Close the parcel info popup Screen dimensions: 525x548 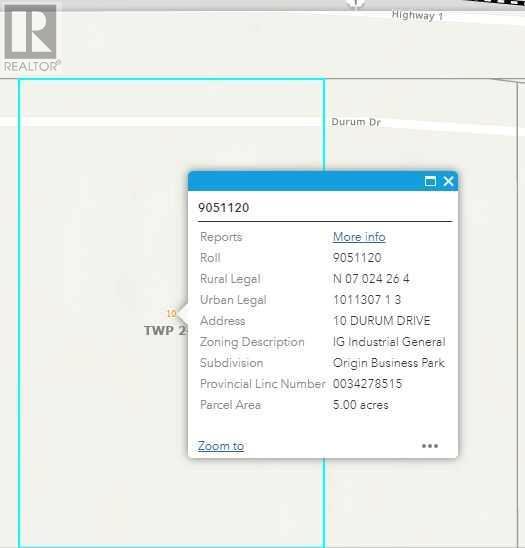pyautogui.click(x=448, y=181)
